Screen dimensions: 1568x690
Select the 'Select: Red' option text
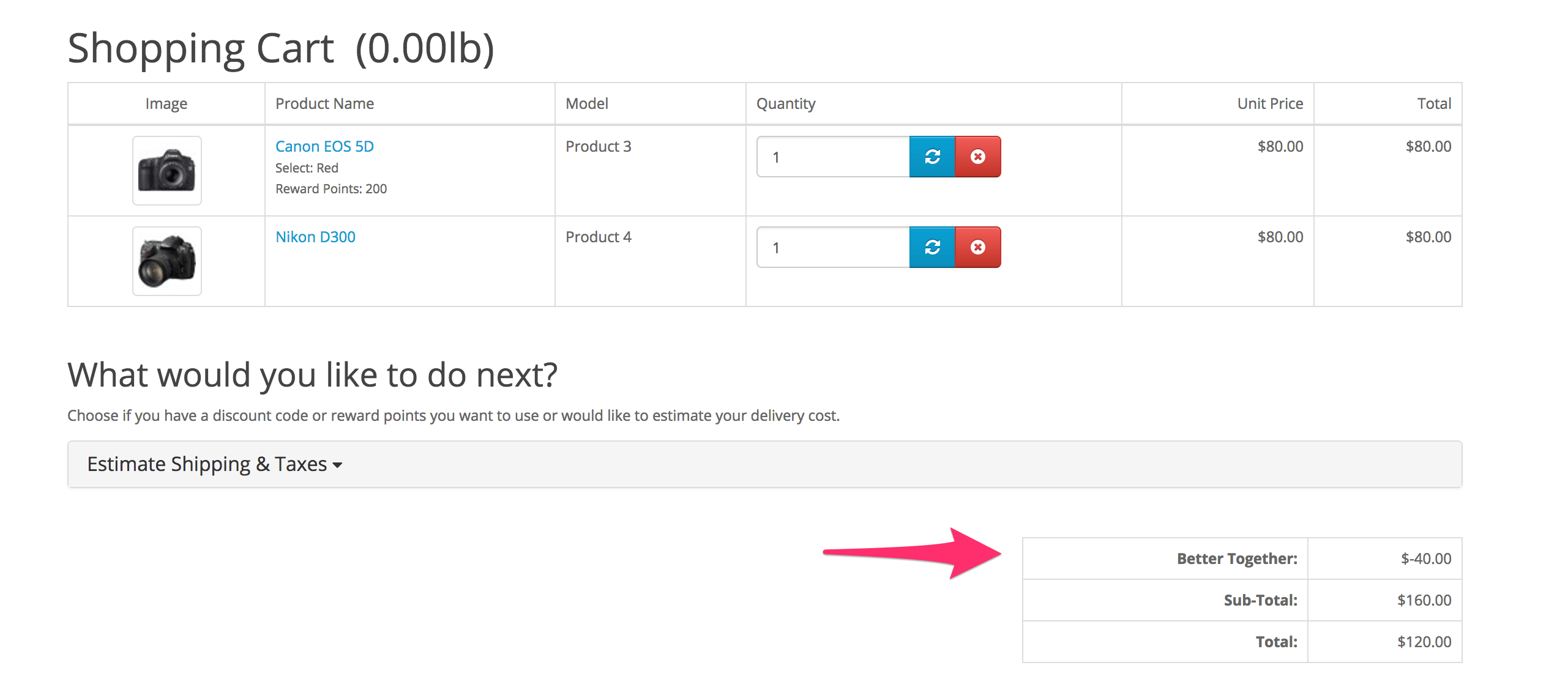pos(307,168)
